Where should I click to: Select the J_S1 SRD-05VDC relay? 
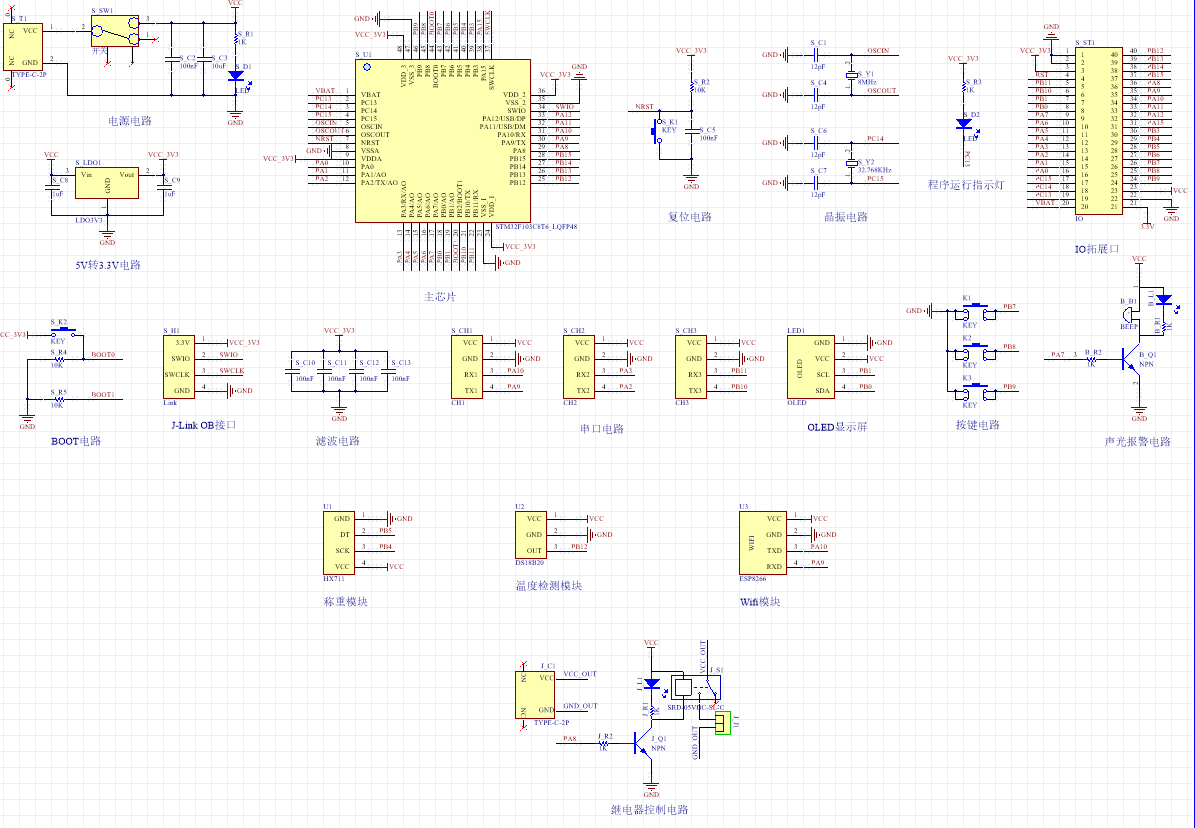click(697, 688)
